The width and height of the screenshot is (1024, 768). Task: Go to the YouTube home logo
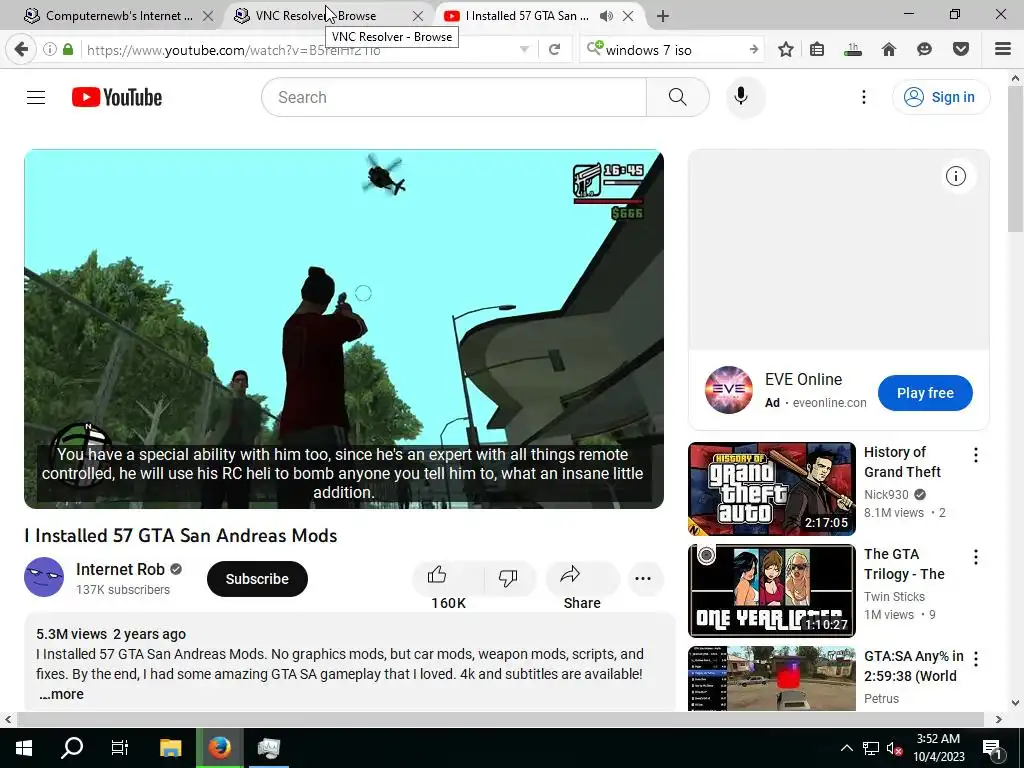(117, 97)
